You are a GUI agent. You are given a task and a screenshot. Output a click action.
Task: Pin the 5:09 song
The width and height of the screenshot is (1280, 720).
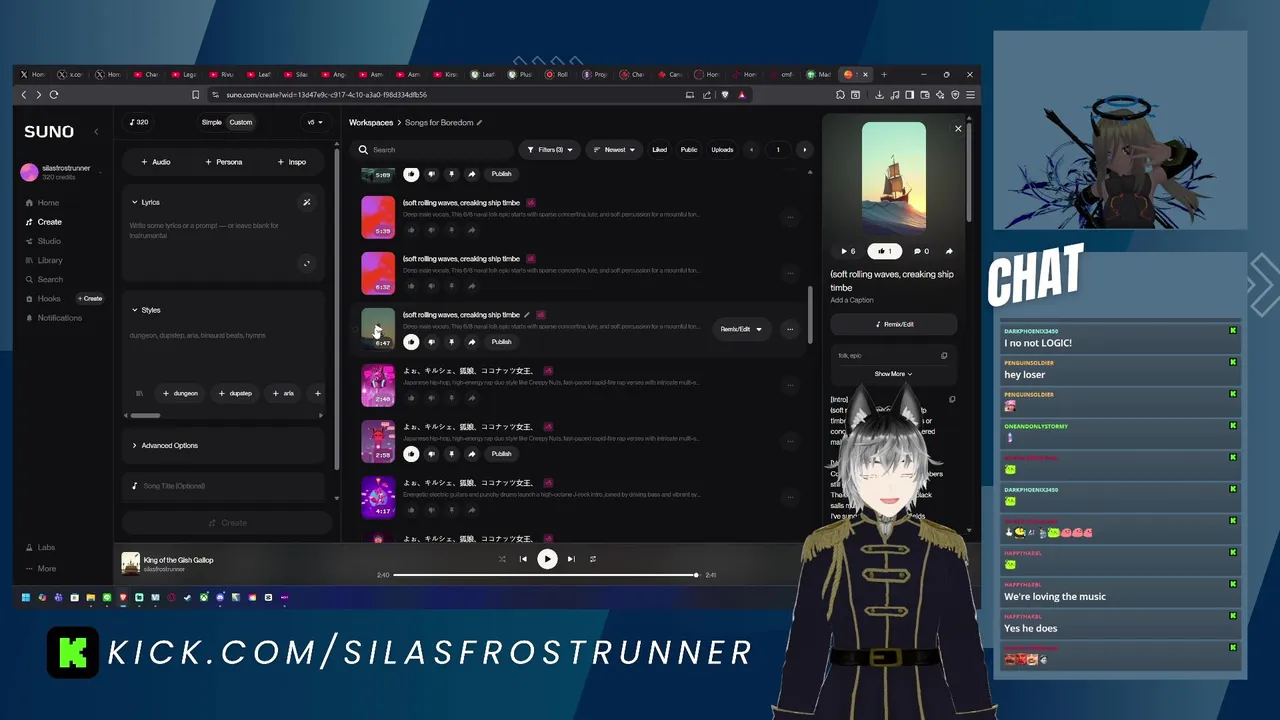[451, 174]
